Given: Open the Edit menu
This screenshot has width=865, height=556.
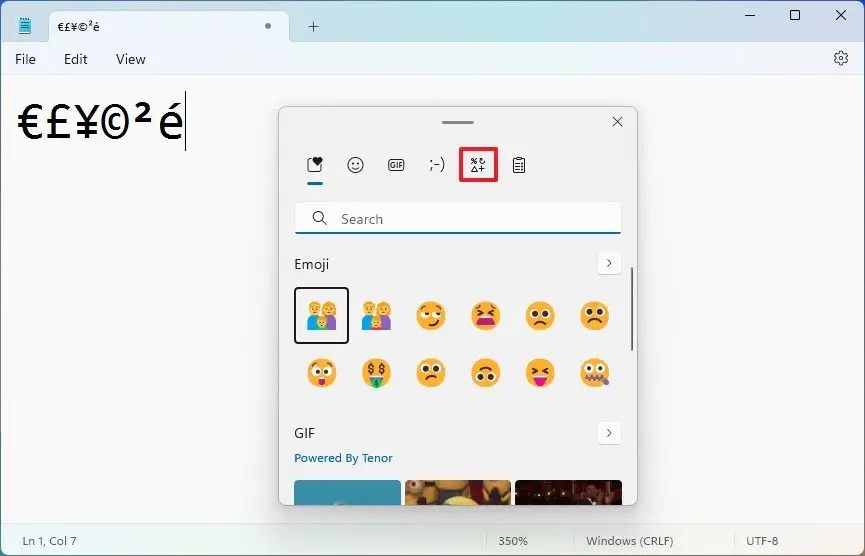Looking at the screenshot, I should [x=76, y=59].
